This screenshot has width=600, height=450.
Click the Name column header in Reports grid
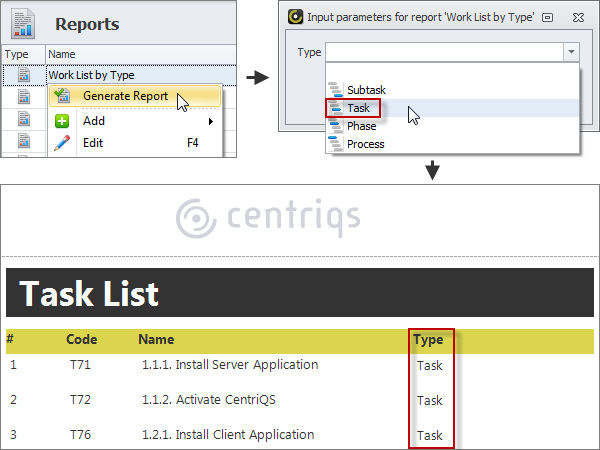[x=62, y=55]
